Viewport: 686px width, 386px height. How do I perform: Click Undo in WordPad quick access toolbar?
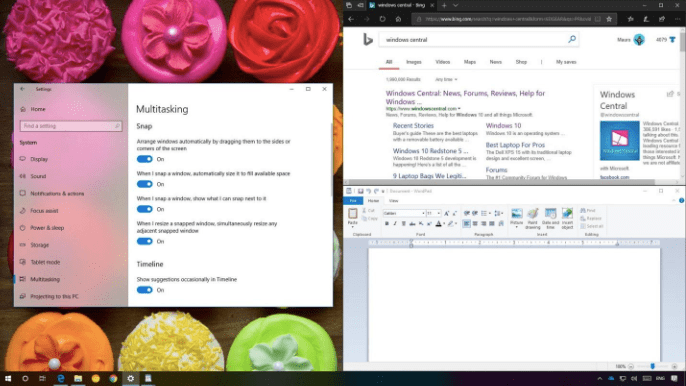368,191
